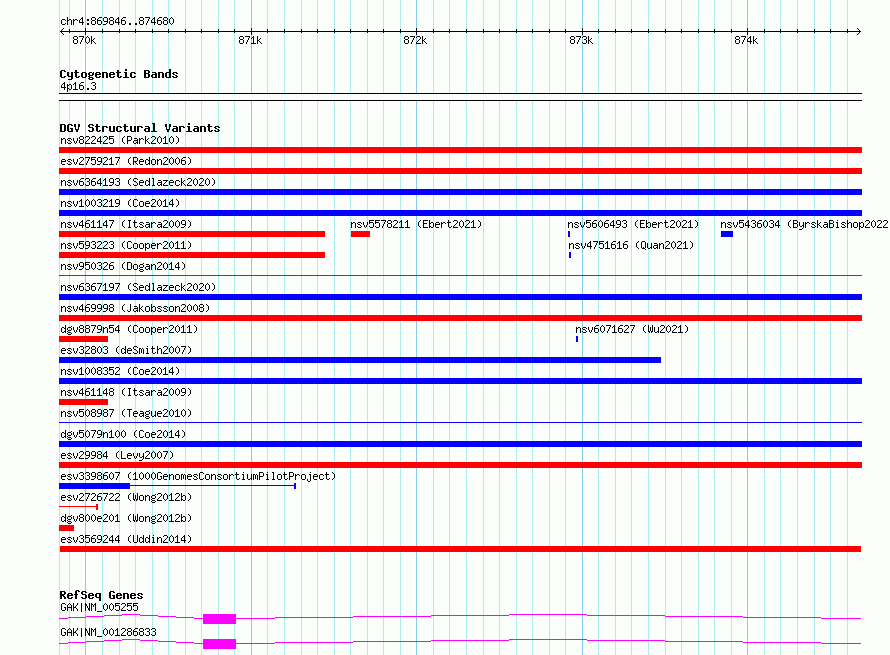Click the 4p16.3 band label
This screenshot has height=655, width=890.
[x=78, y=86]
